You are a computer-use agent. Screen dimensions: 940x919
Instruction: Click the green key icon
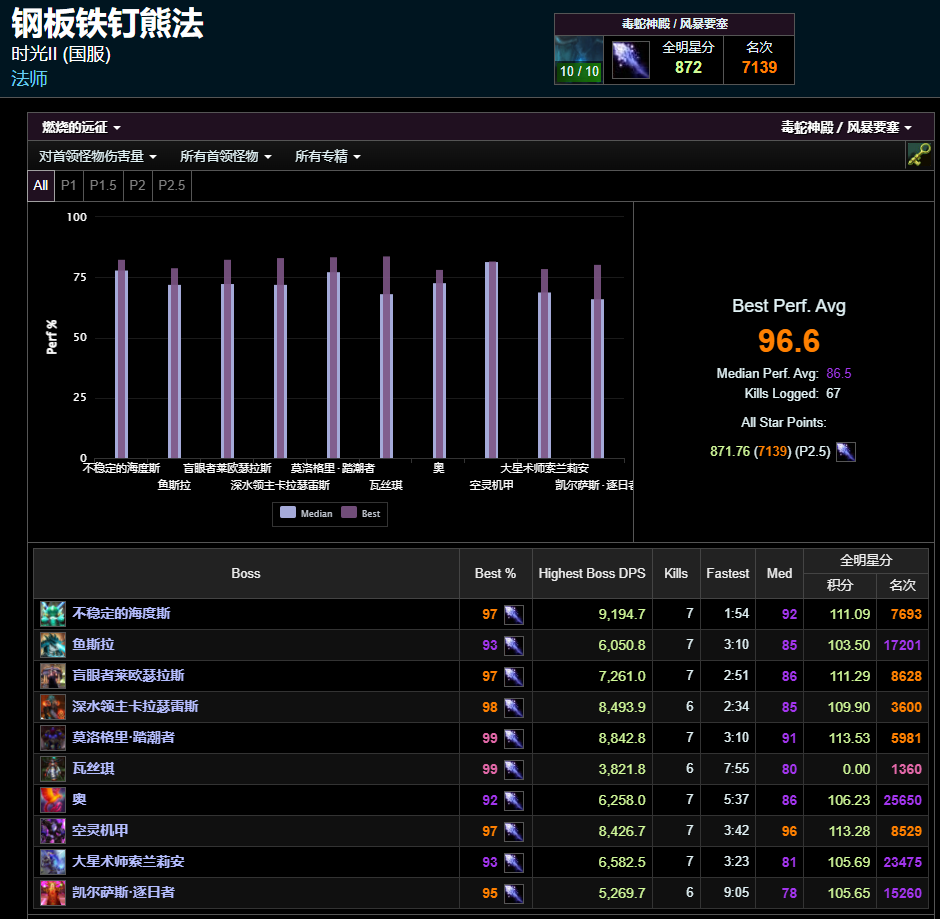918,155
